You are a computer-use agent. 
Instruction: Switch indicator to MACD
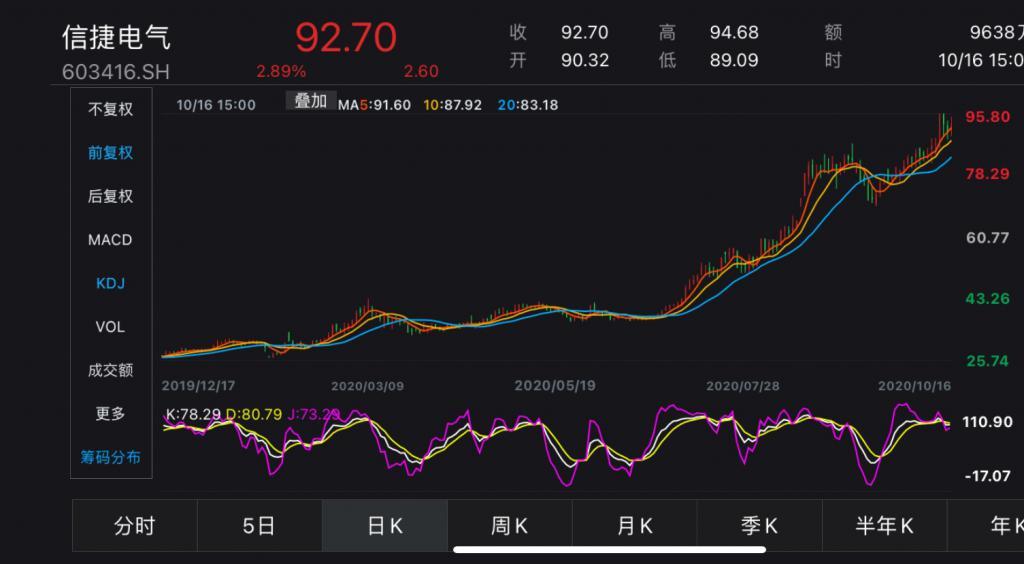[110, 240]
